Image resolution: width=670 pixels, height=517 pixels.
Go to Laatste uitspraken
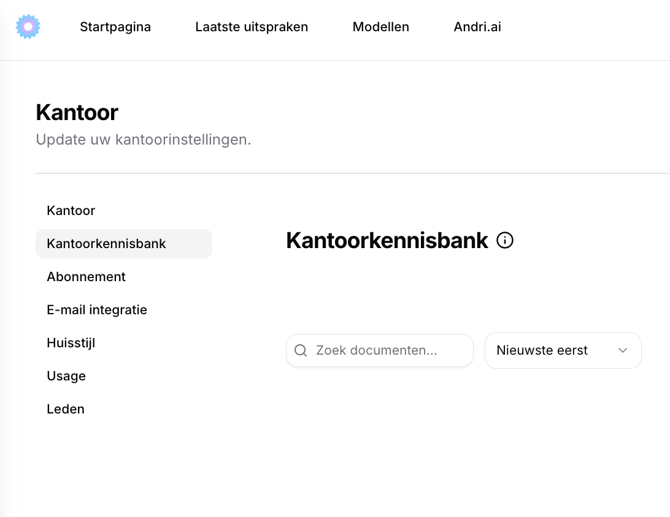[x=251, y=27]
